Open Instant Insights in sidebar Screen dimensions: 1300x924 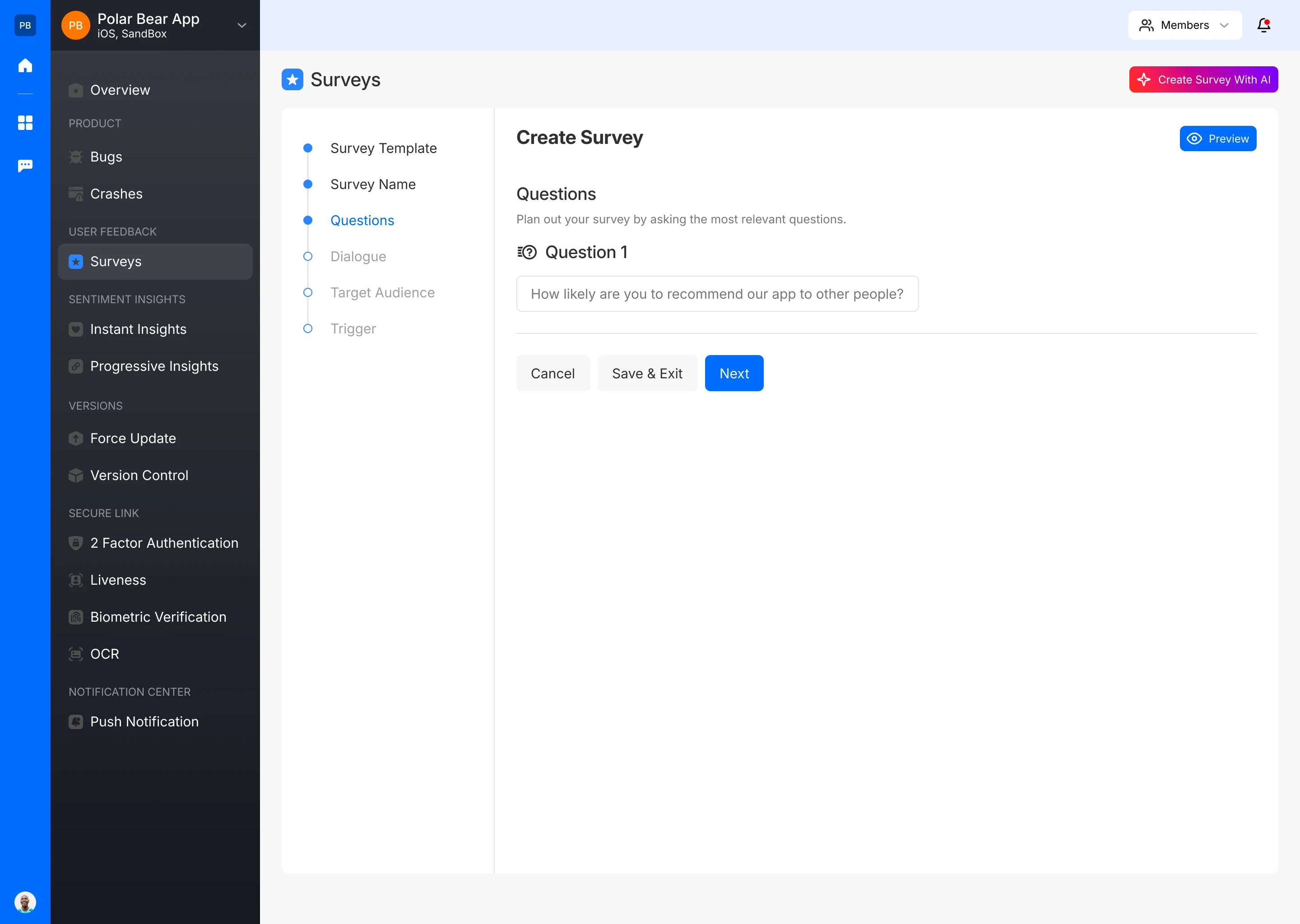138,329
